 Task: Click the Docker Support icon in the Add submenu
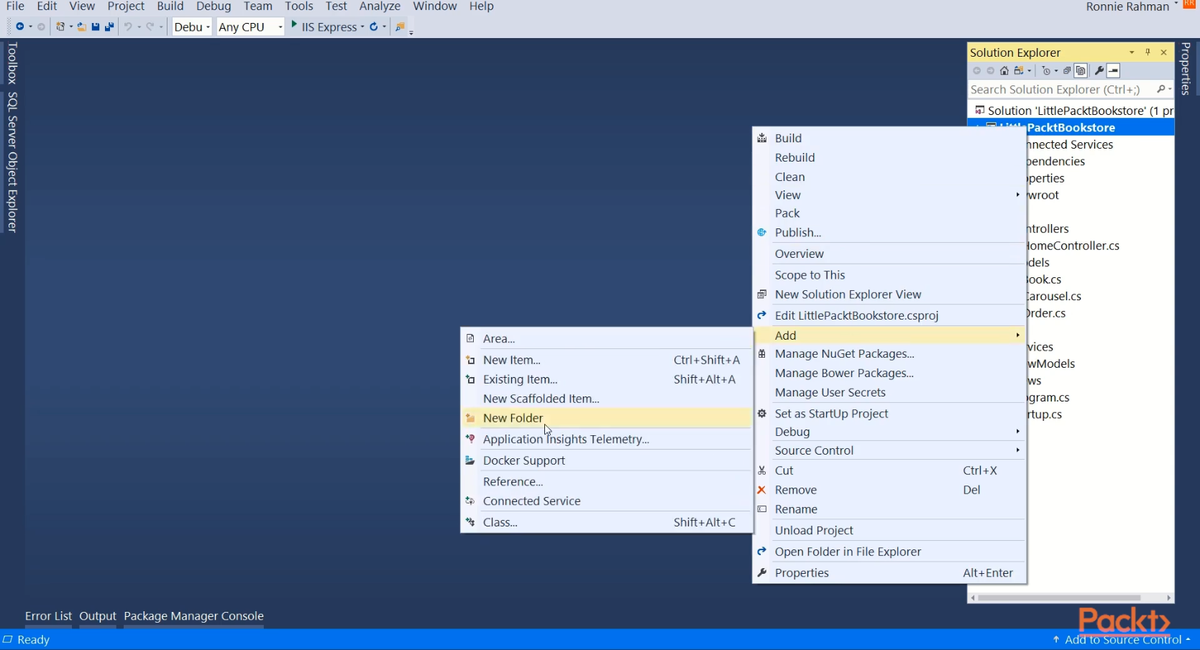[470, 460]
